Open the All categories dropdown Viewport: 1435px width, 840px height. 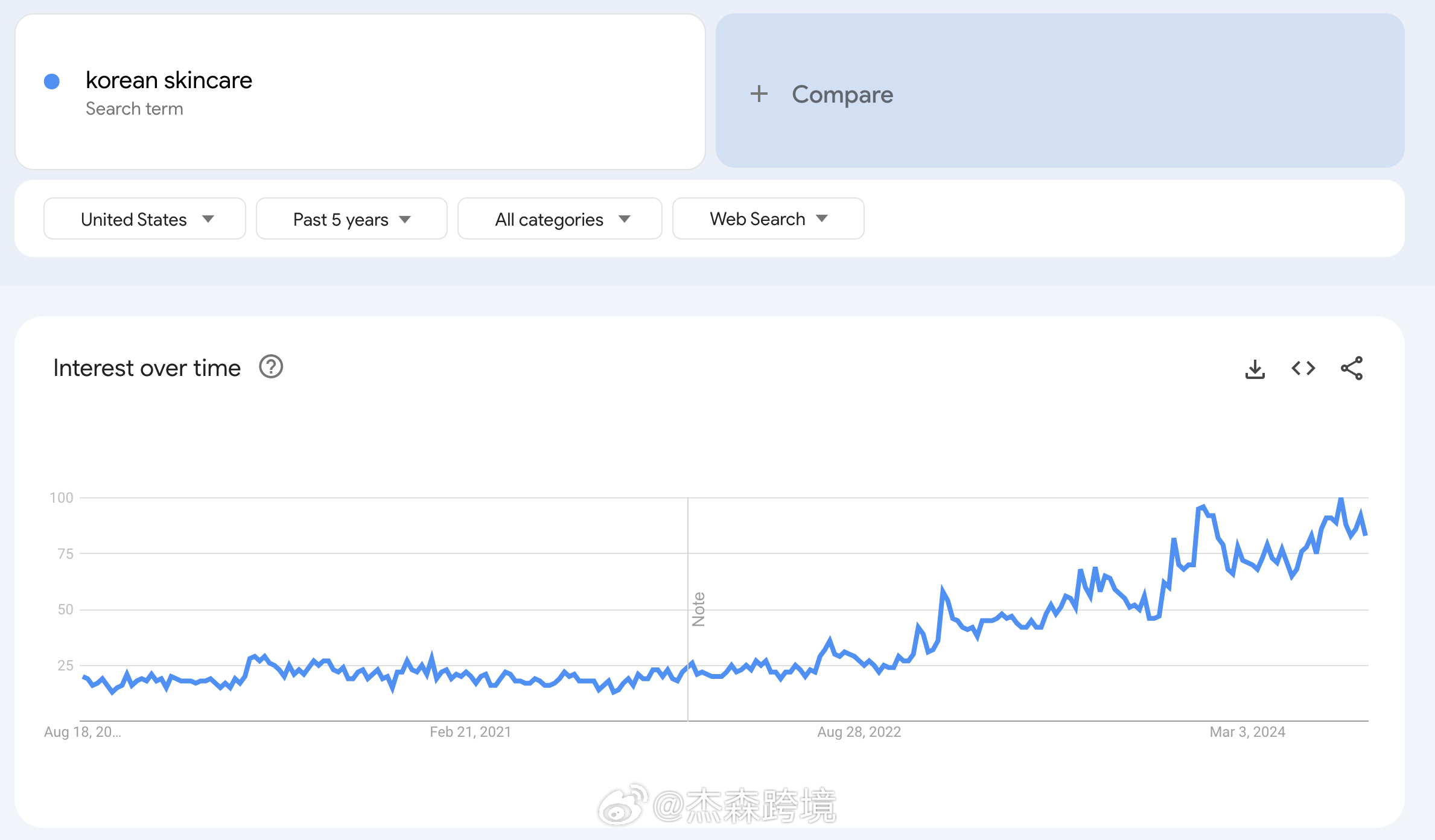[x=559, y=218]
